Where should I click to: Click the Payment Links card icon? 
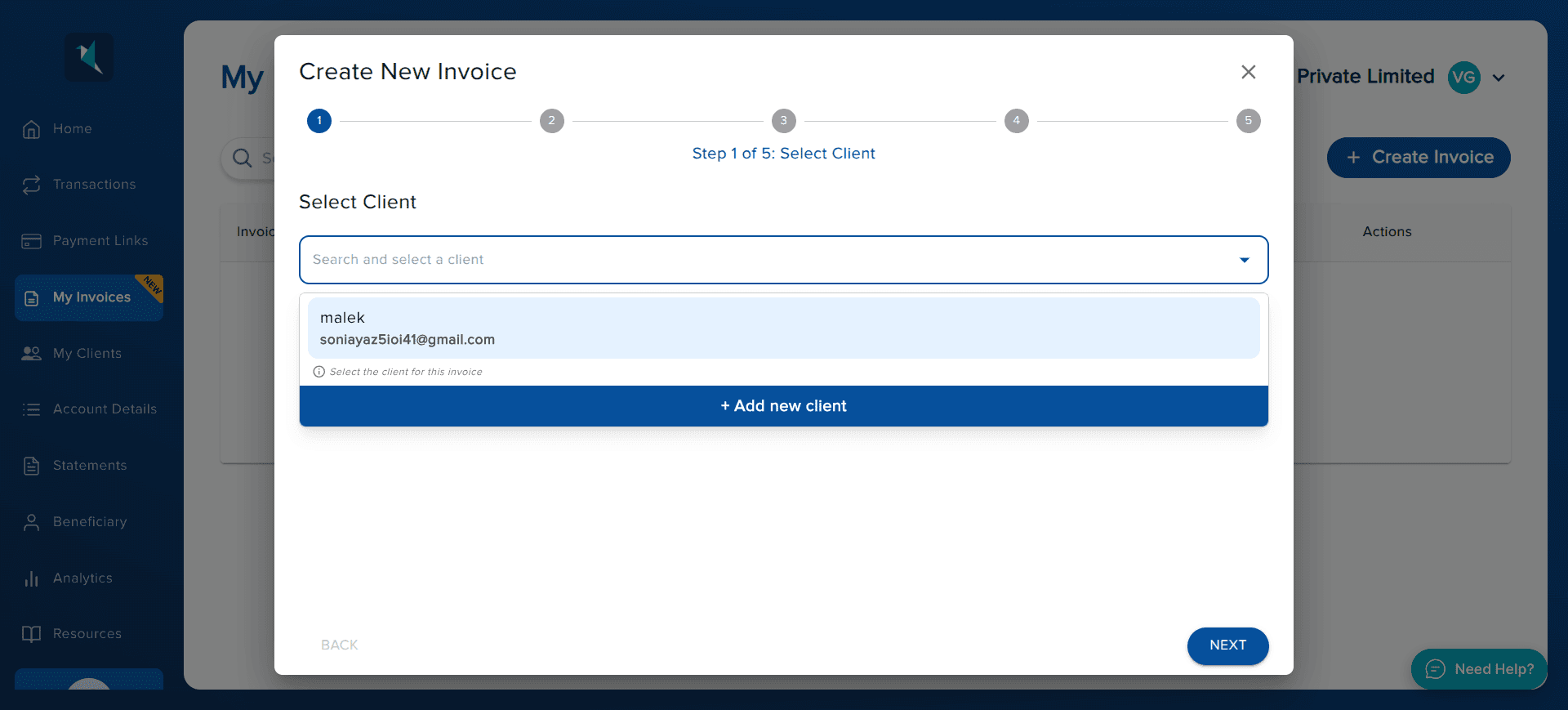coord(31,241)
